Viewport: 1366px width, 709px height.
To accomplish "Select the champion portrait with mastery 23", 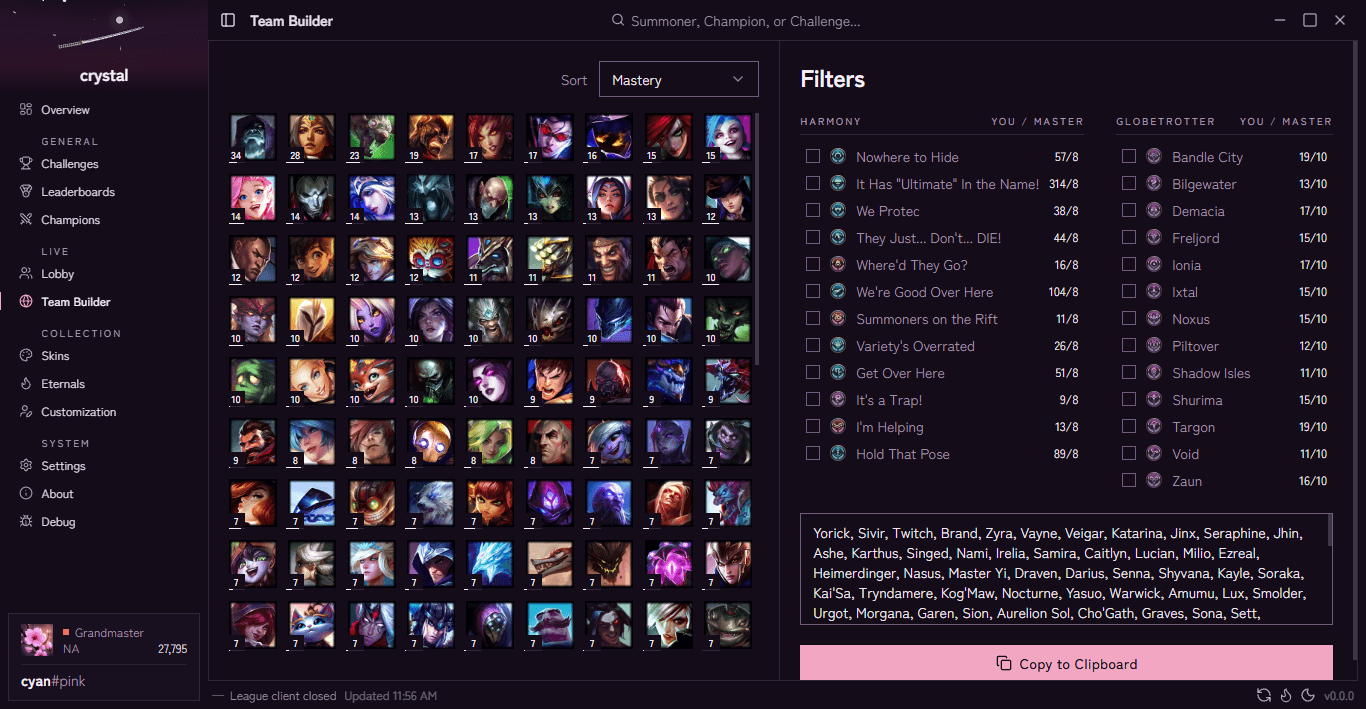I will point(371,137).
